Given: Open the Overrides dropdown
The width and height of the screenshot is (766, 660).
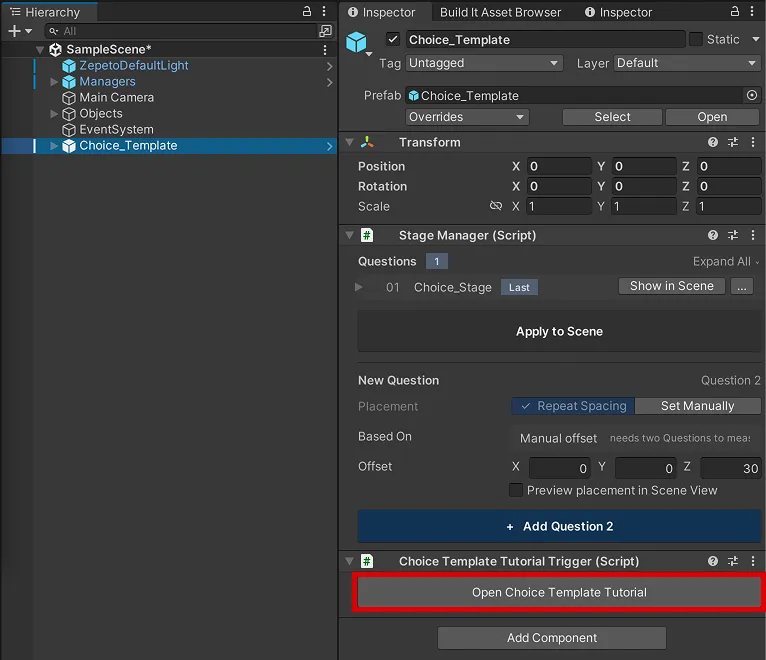Looking at the screenshot, I should pyautogui.click(x=467, y=117).
